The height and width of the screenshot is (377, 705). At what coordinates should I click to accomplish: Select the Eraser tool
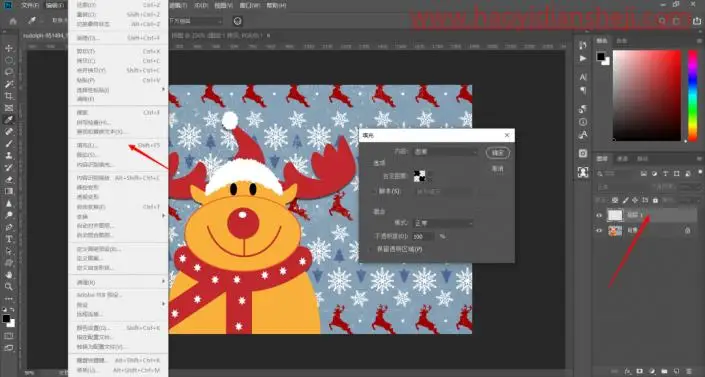pyautogui.click(x=9, y=180)
